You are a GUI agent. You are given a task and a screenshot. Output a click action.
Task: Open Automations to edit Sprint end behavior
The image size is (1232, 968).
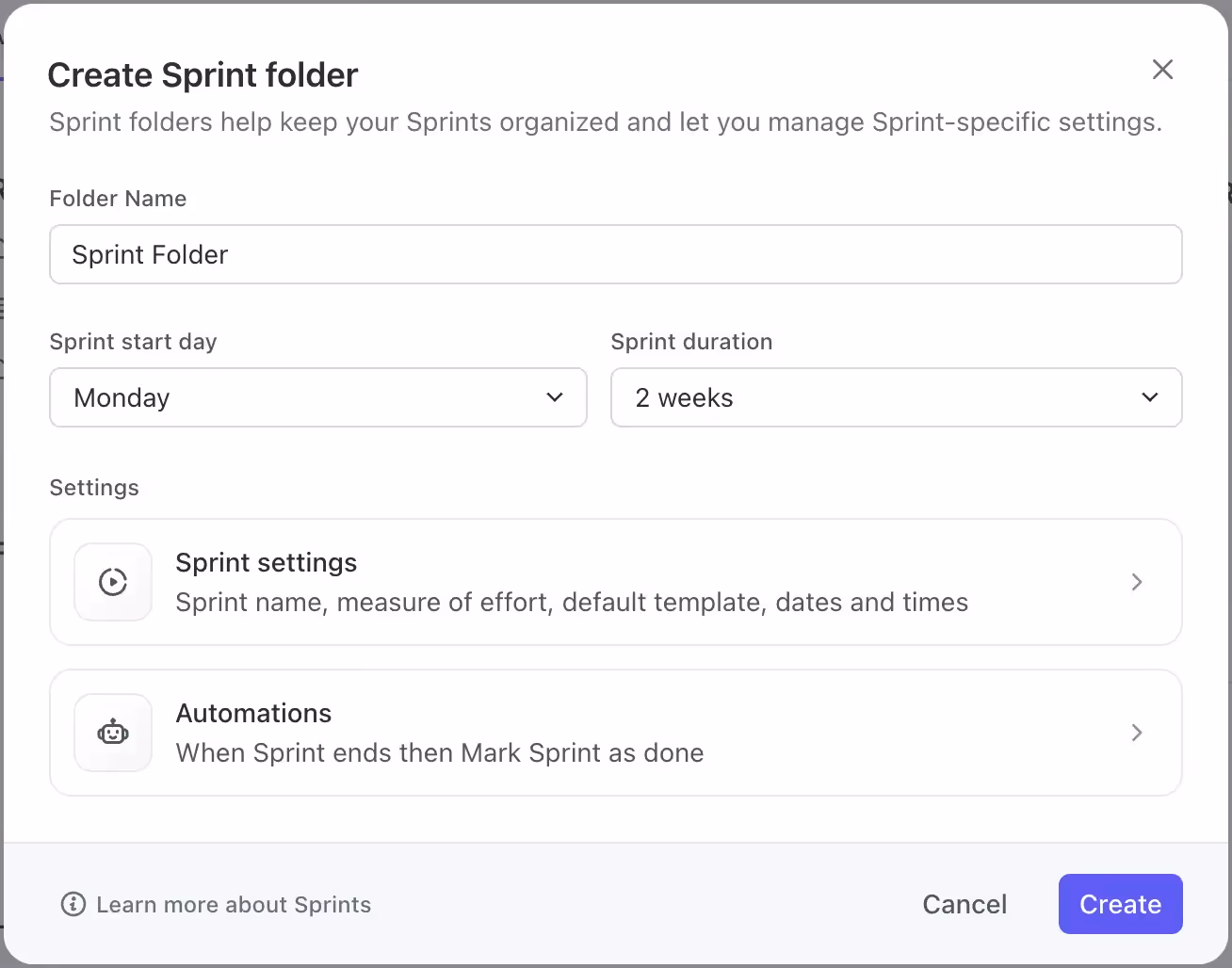click(x=616, y=733)
